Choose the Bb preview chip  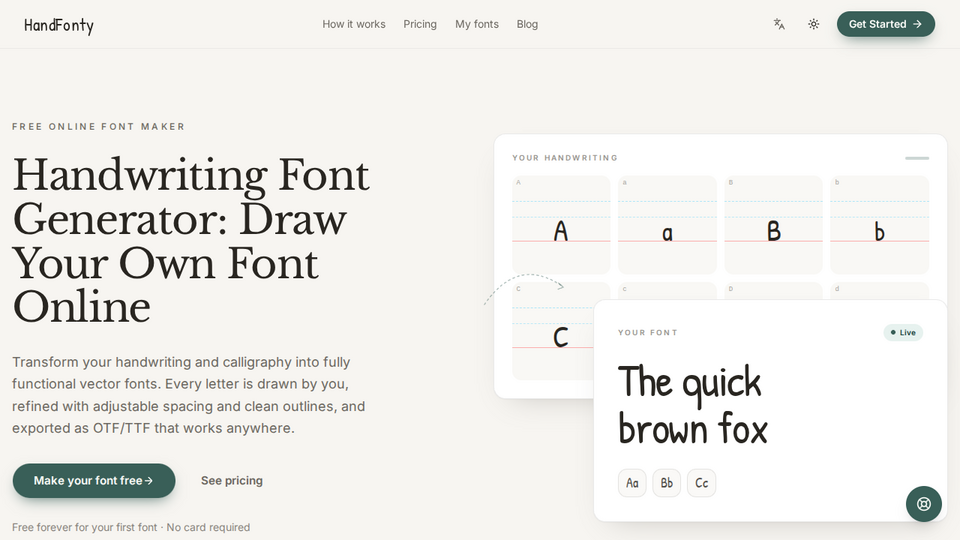(x=667, y=483)
